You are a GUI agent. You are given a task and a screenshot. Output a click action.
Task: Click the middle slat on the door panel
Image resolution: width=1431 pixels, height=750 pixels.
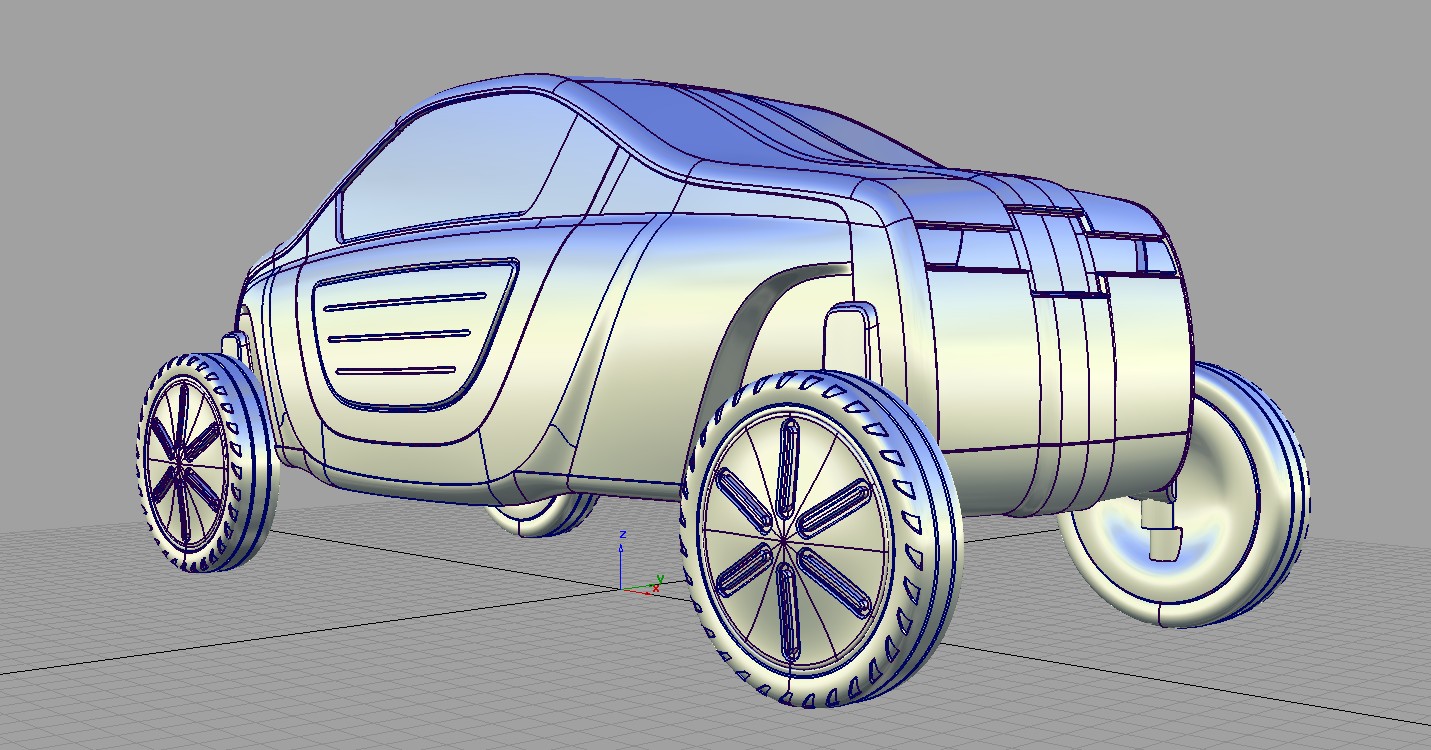[400, 337]
